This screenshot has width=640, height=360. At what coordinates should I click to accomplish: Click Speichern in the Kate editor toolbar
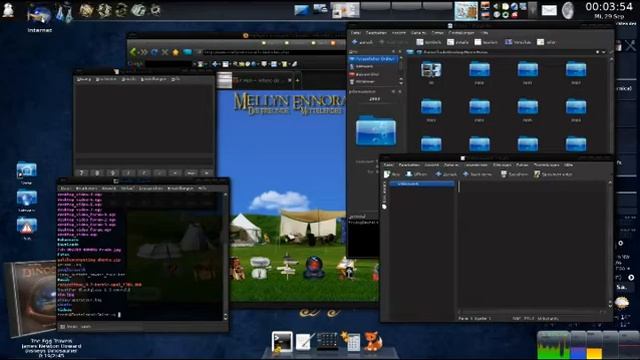pos(514,174)
